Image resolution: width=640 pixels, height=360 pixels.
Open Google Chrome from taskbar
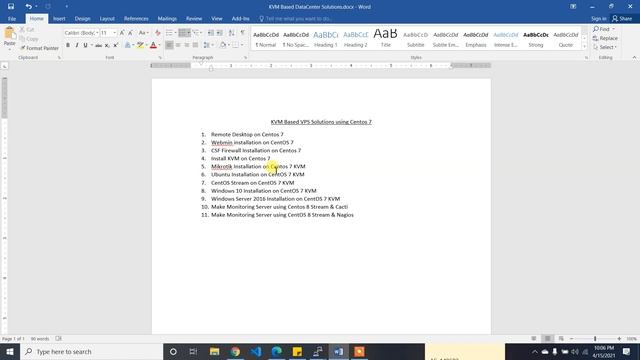235,351
